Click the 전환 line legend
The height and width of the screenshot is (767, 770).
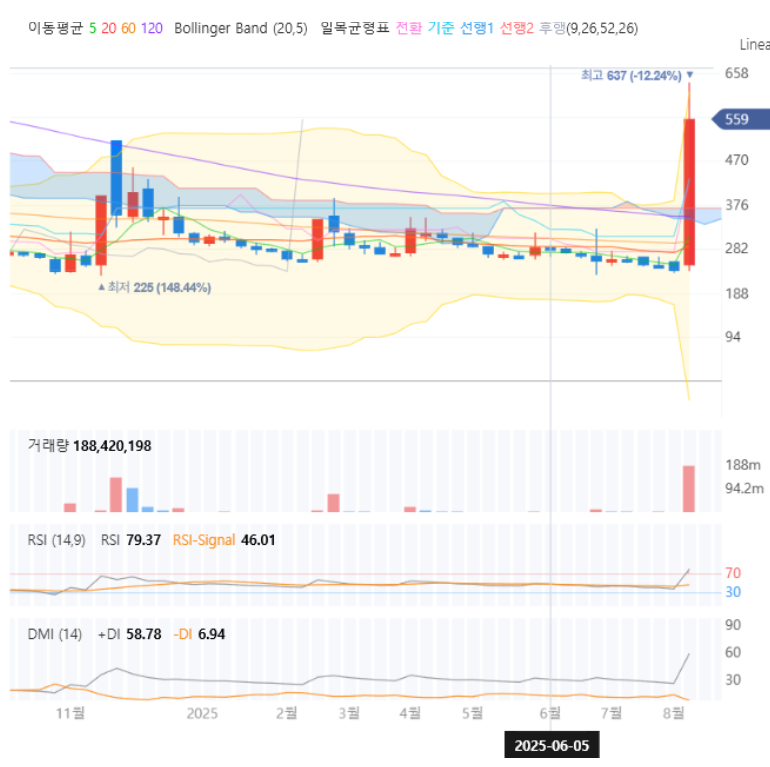(409, 28)
